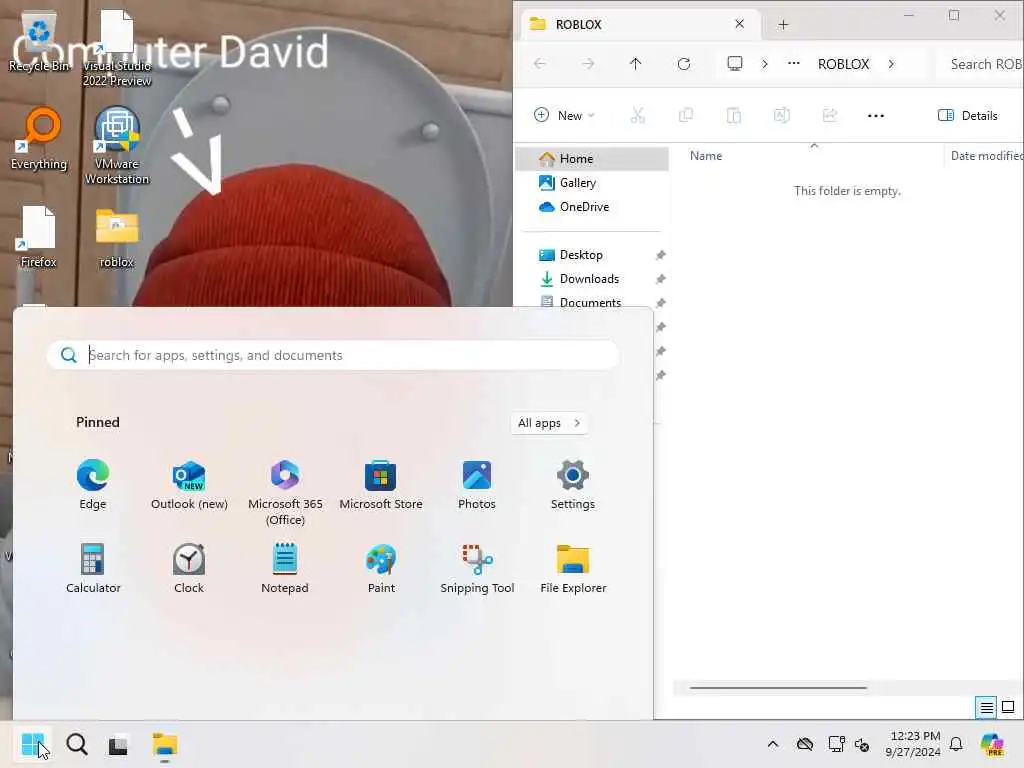Select Firefox desktop shortcut
Viewport: 1024px width, 768px height.
click(39, 238)
